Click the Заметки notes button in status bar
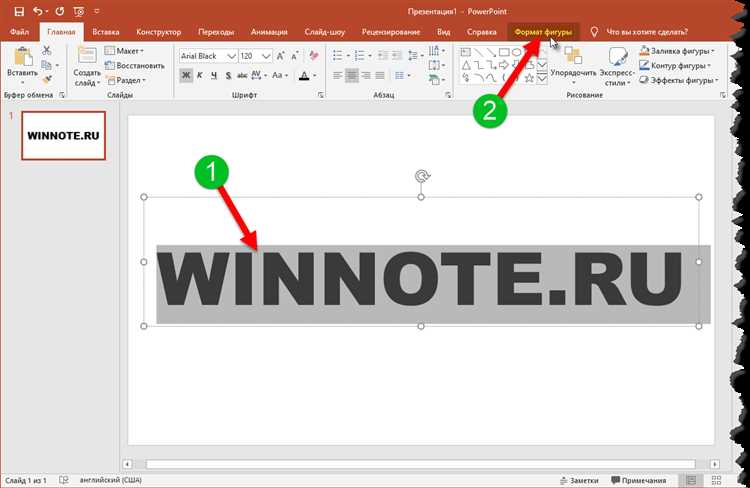The height and width of the screenshot is (488, 750). tap(579, 480)
